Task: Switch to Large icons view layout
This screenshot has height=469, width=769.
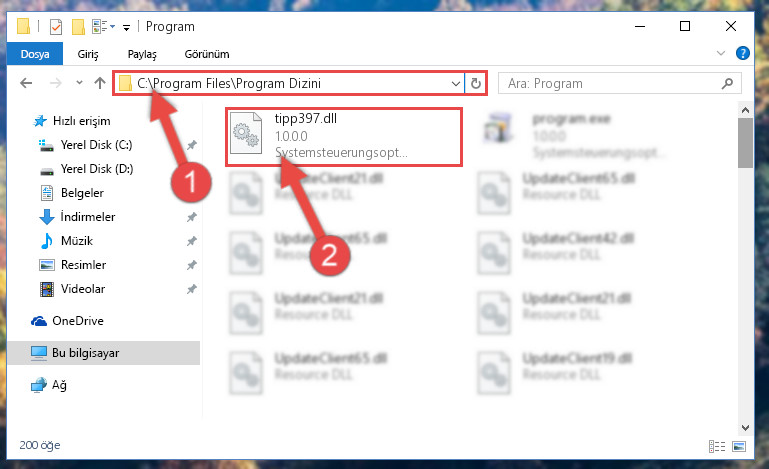Action: coord(739,446)
